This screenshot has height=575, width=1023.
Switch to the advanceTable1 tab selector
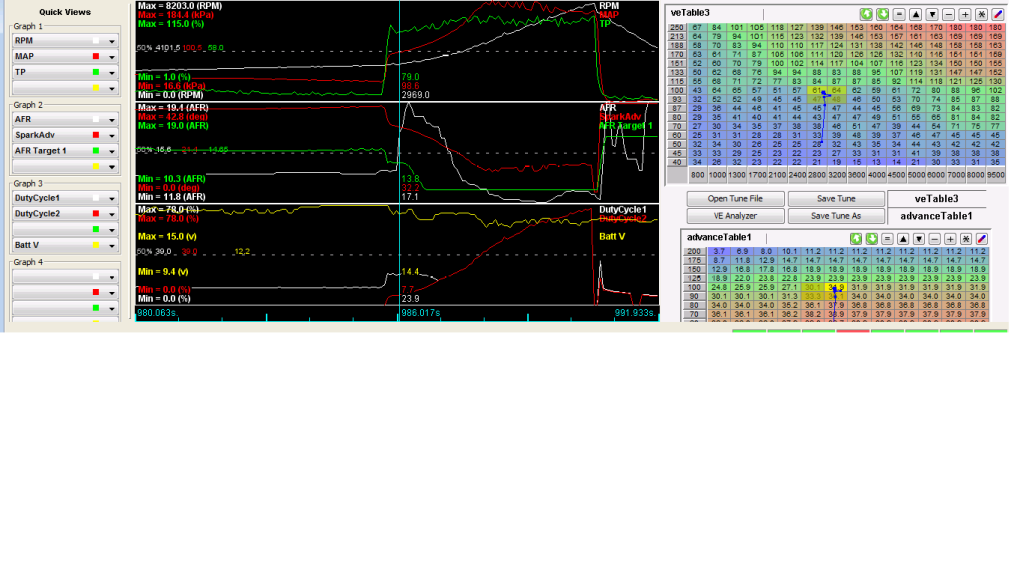[936, 216]
